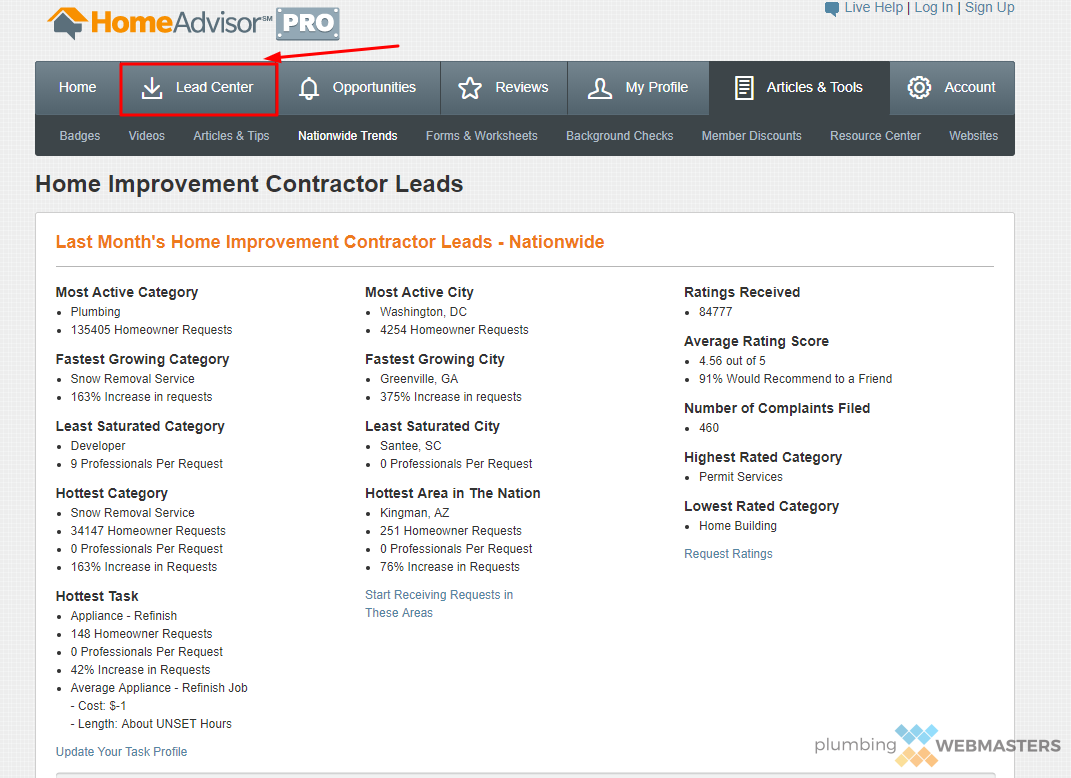Image resolution: width=1071 pixels, height=778 pixels.
Task: Click the Reviews star icon
Action: tap(470, 88)
